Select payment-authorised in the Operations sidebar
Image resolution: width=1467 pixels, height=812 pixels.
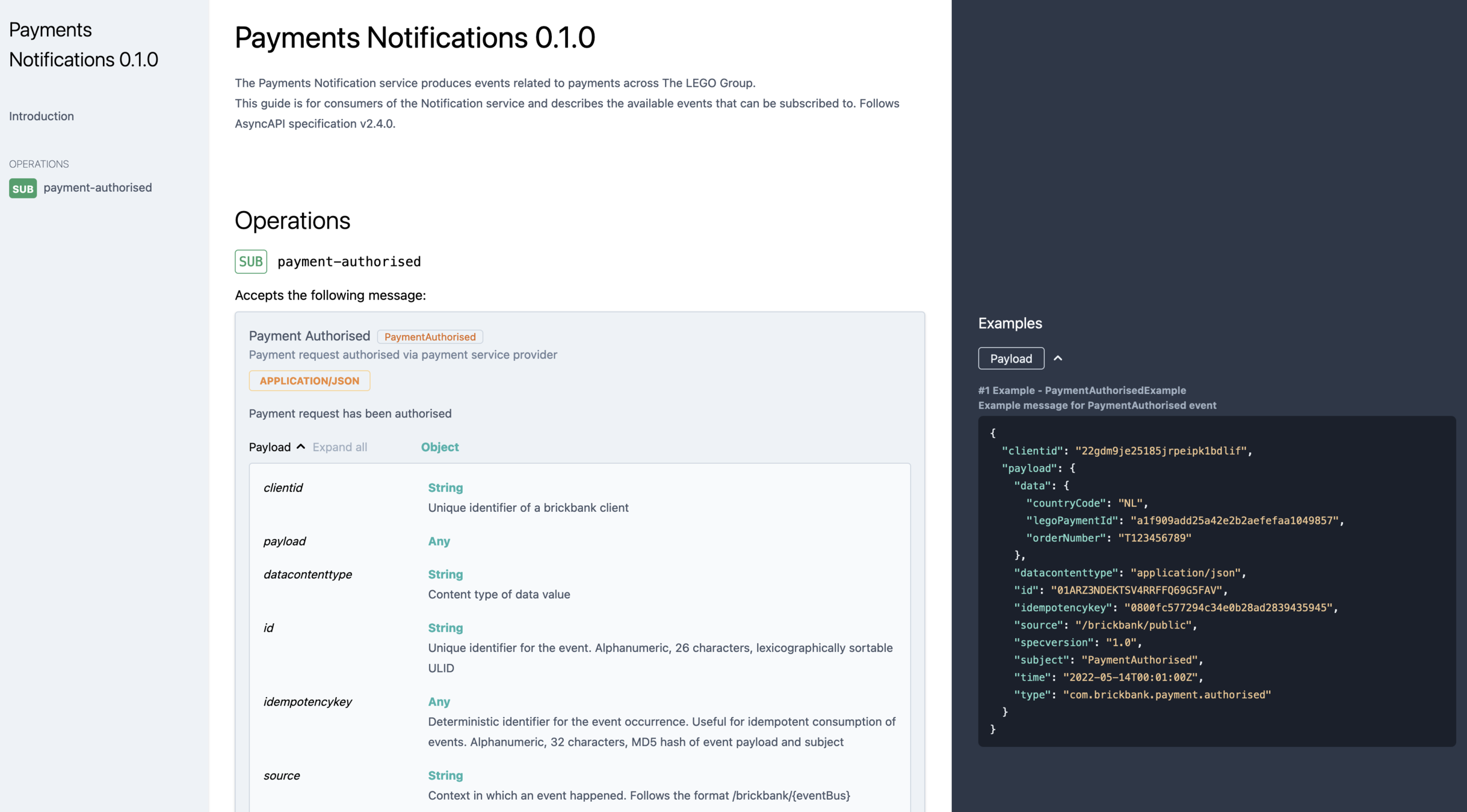pyautogui.click(x=97, y=188)
